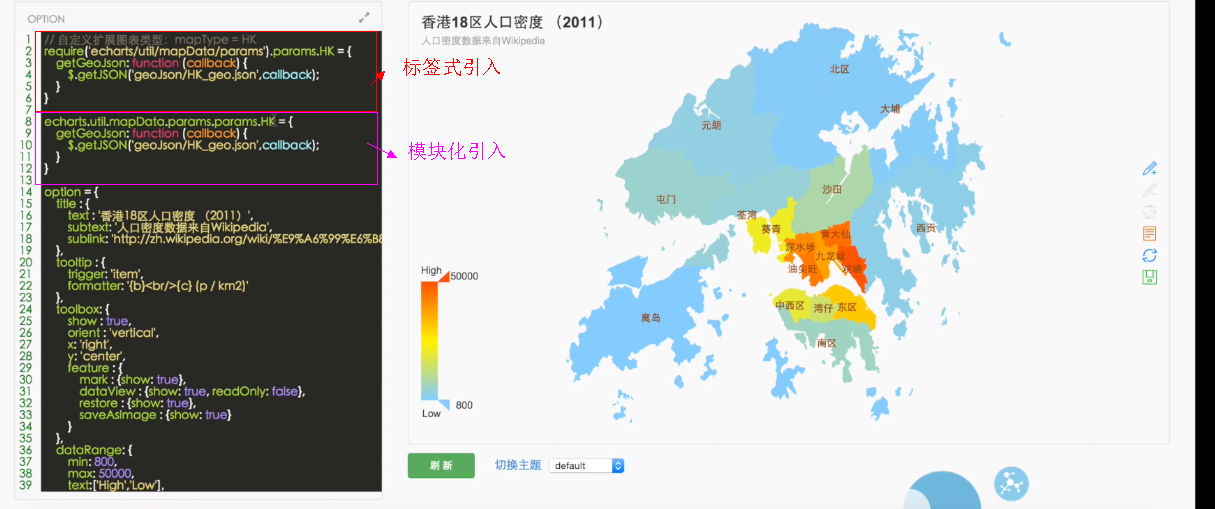Click the 沙田 map region

[x=833, y=189]
